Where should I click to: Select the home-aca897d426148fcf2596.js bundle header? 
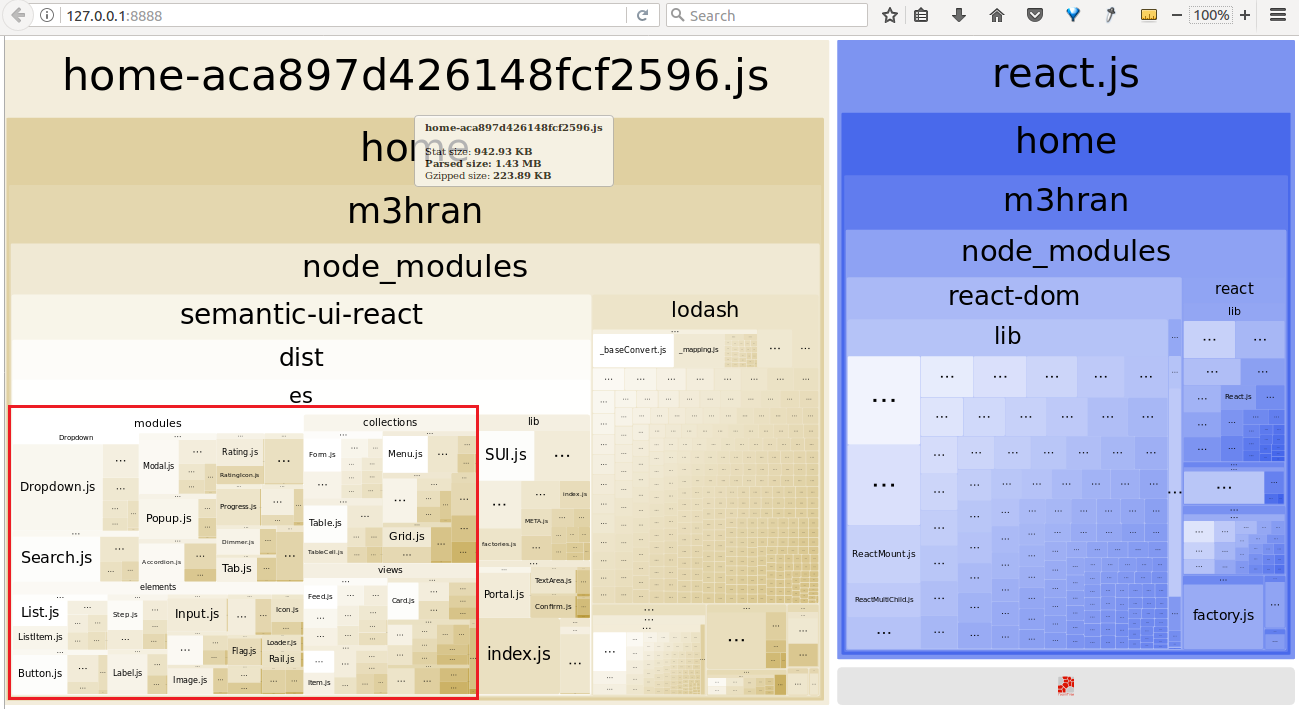[416, 76]
